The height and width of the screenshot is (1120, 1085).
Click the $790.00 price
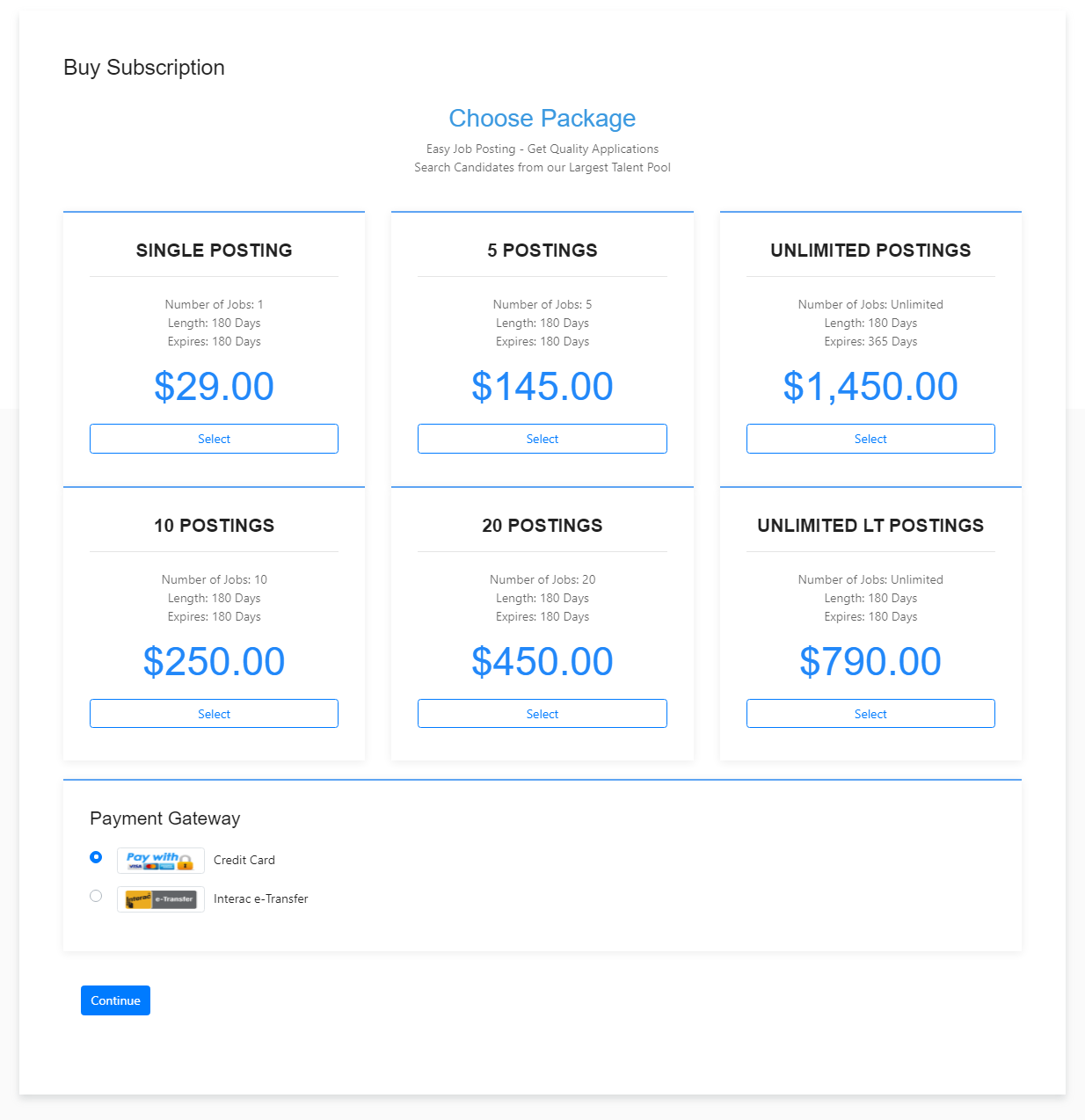(870, 662)
